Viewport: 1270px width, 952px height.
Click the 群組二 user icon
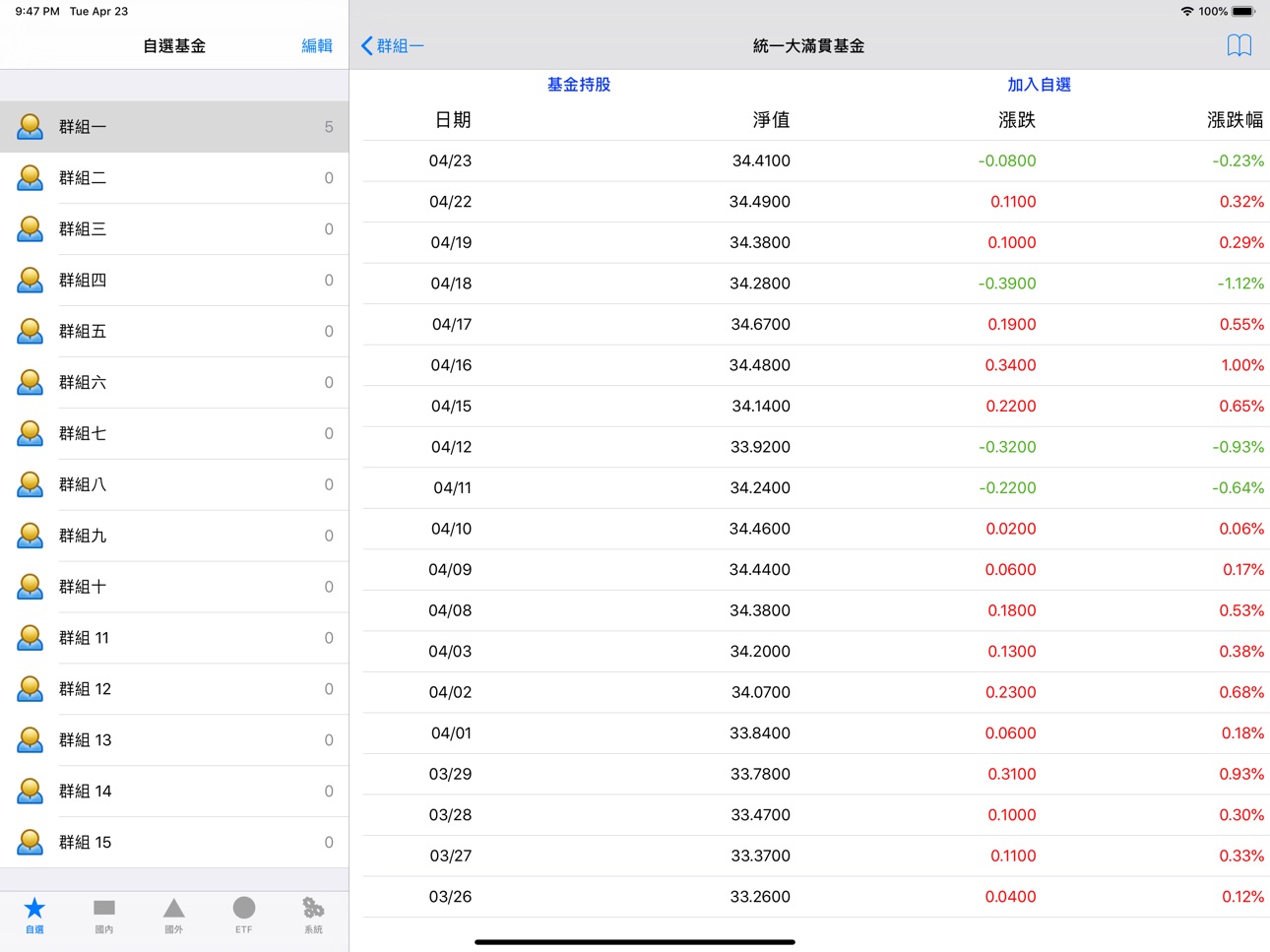pos(31,177)
